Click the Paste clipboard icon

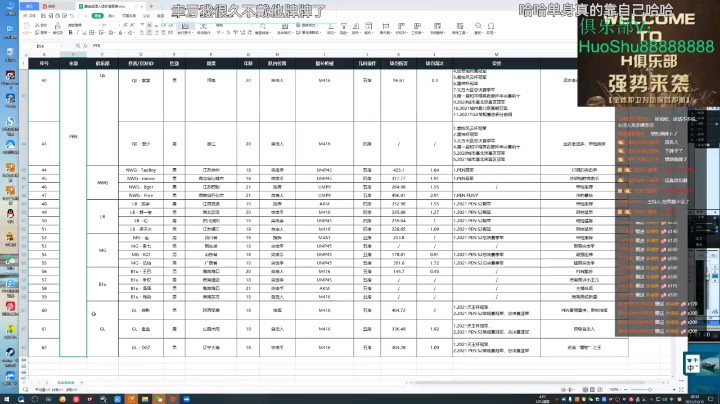[27, 26]
